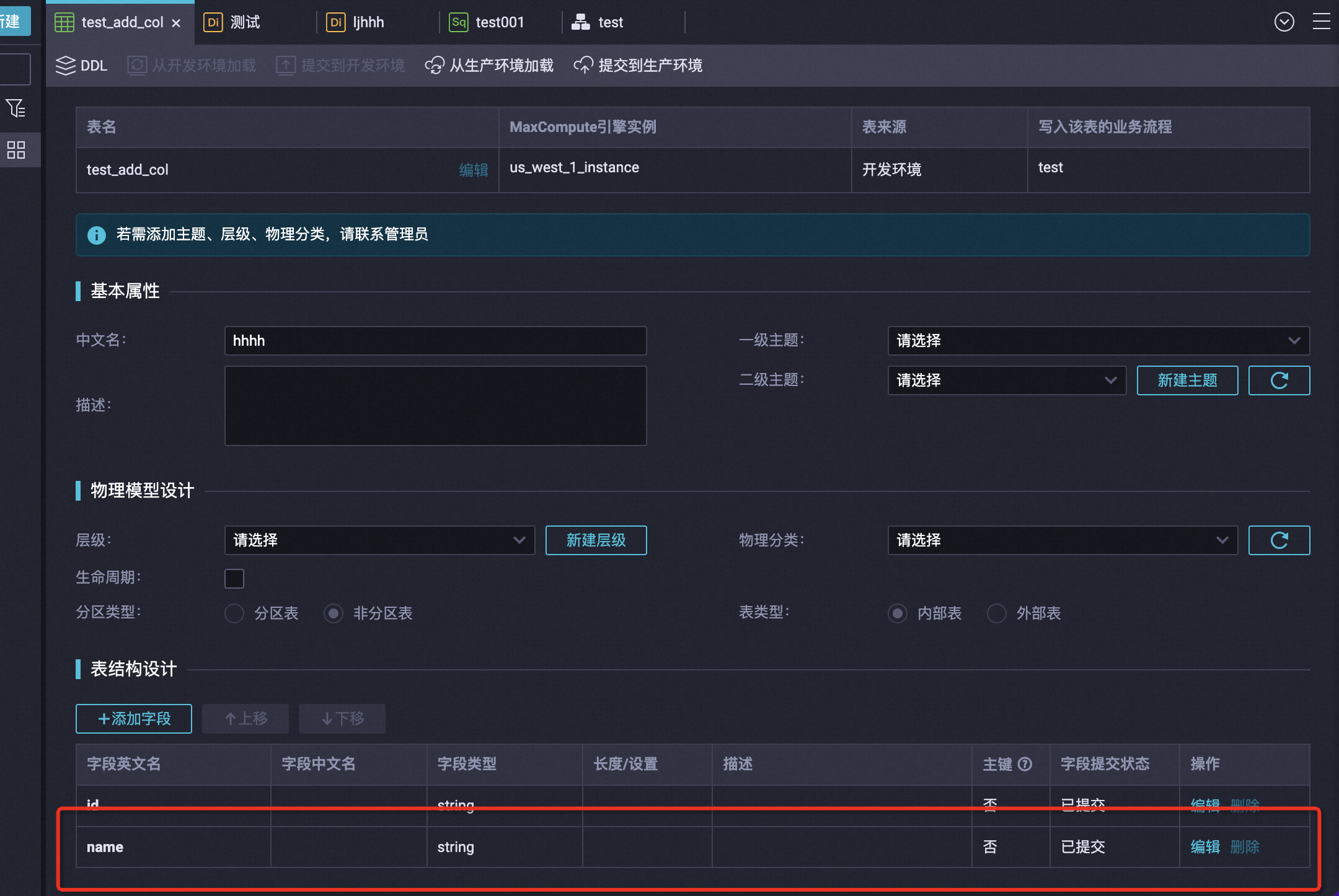Click the disabled 从开发环境加载 button

pyautogui.click(x=192, y=65)
